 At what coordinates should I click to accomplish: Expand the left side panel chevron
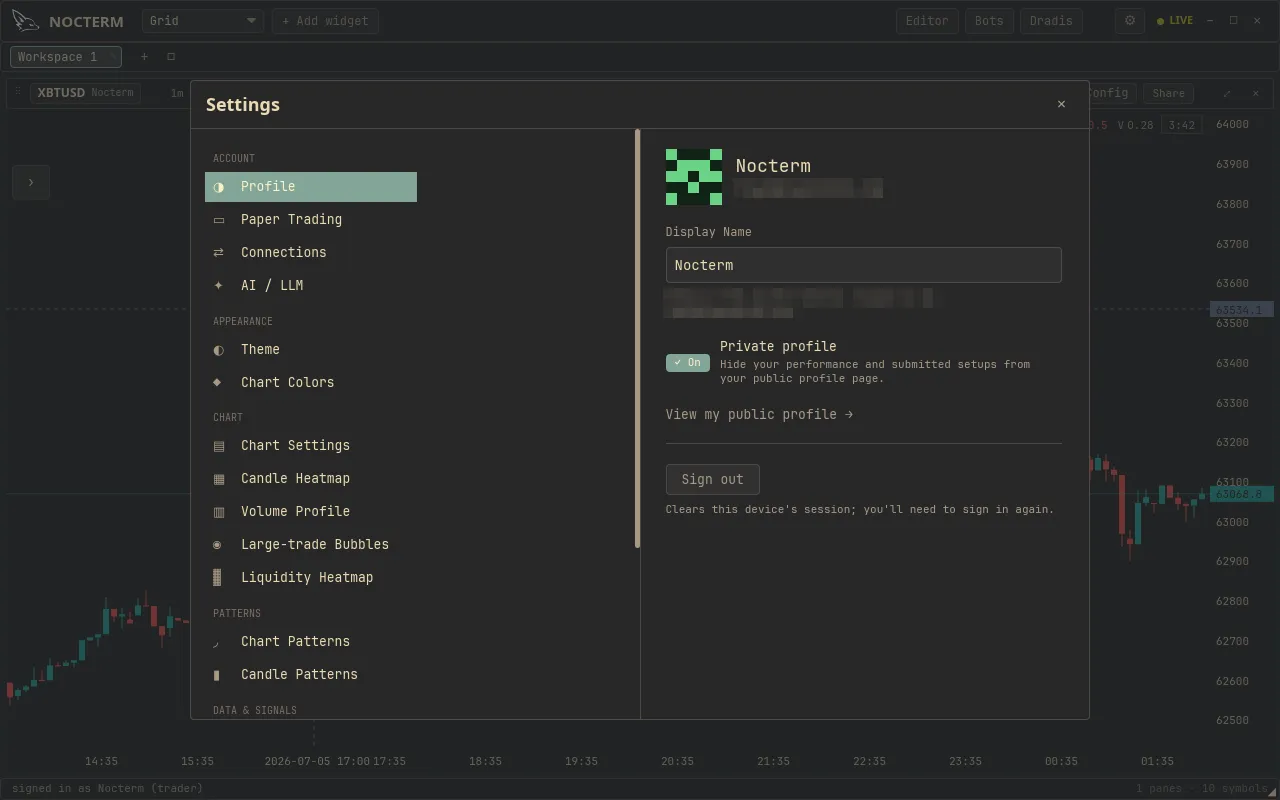pyautogui.click(x=31, y=182)
